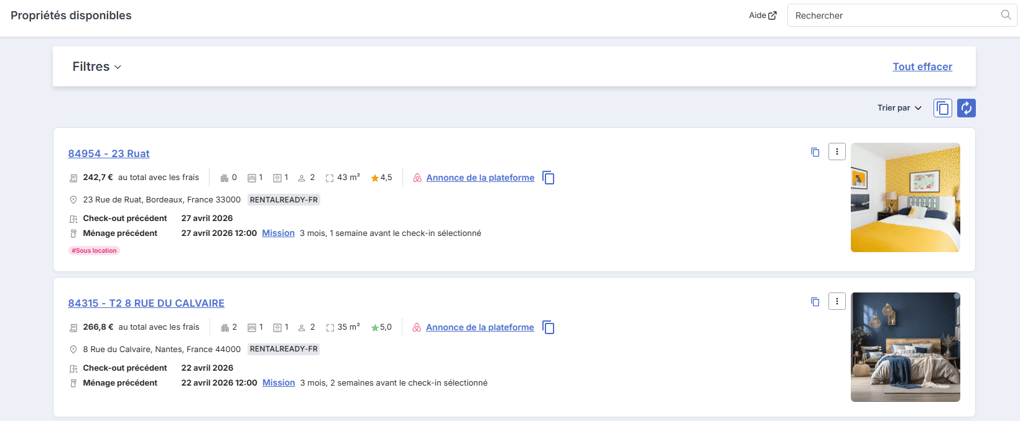The height and width of the screenshot is (421, 1020).
Task: Click Tout effacer to clear filters
Action: pyautogui.click(x=922, y=66)
